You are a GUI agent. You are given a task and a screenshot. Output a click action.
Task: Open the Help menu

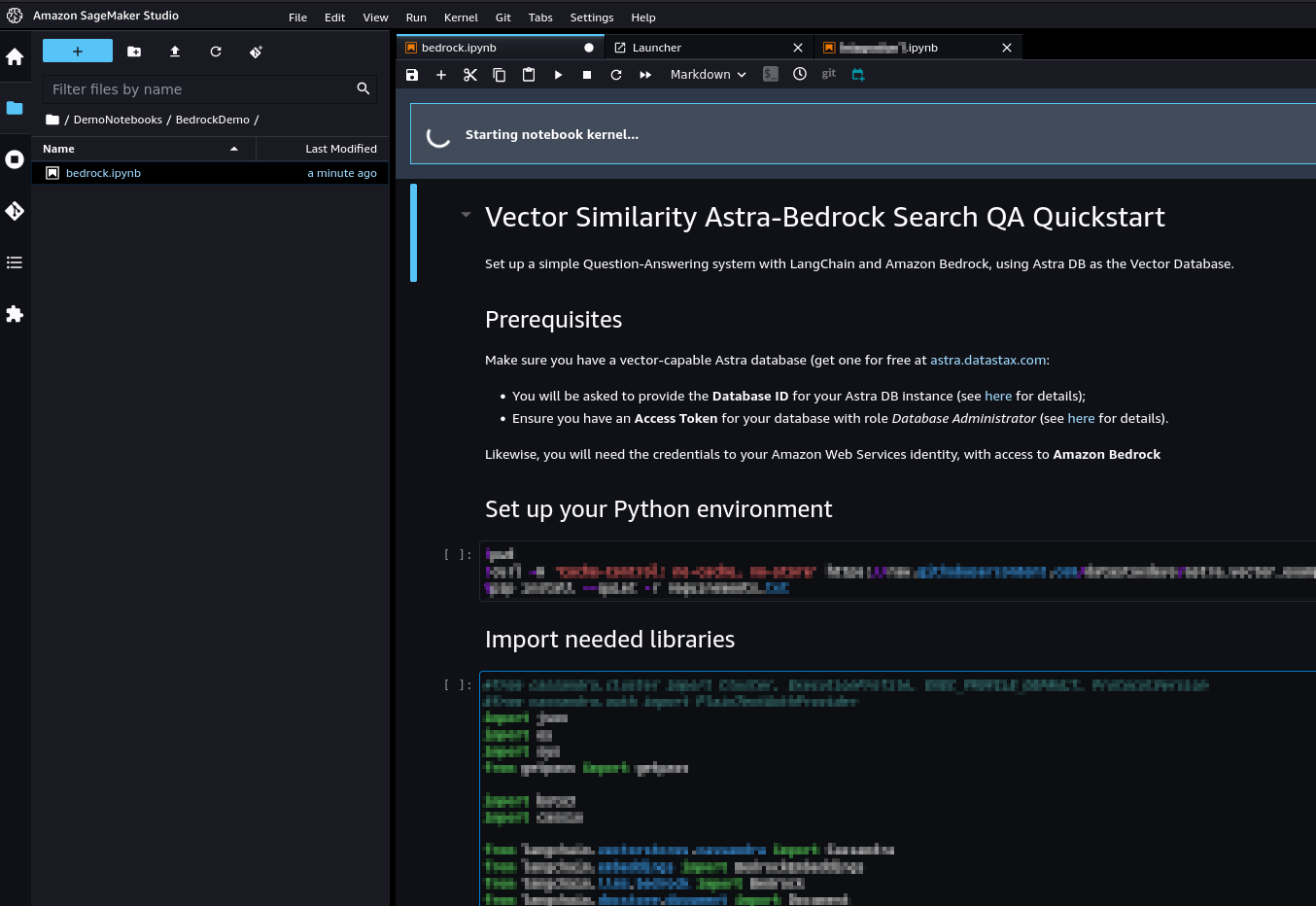point(643,17)
